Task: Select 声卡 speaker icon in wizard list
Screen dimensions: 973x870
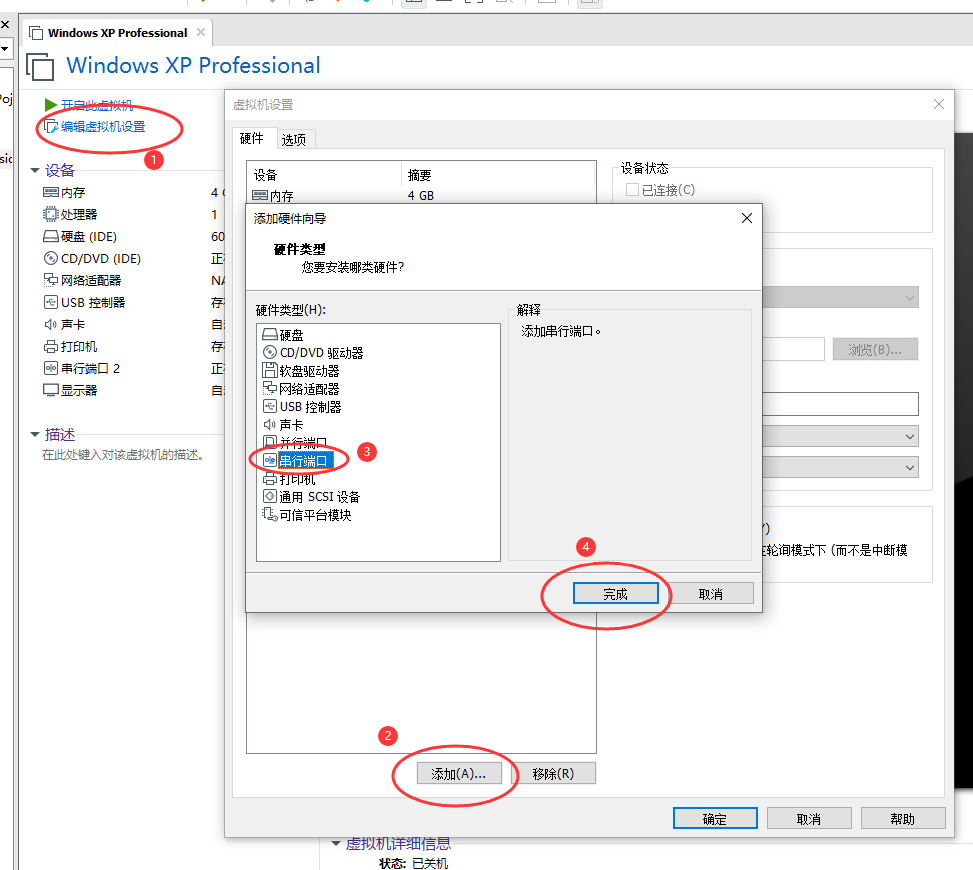Action: point(269,424)
